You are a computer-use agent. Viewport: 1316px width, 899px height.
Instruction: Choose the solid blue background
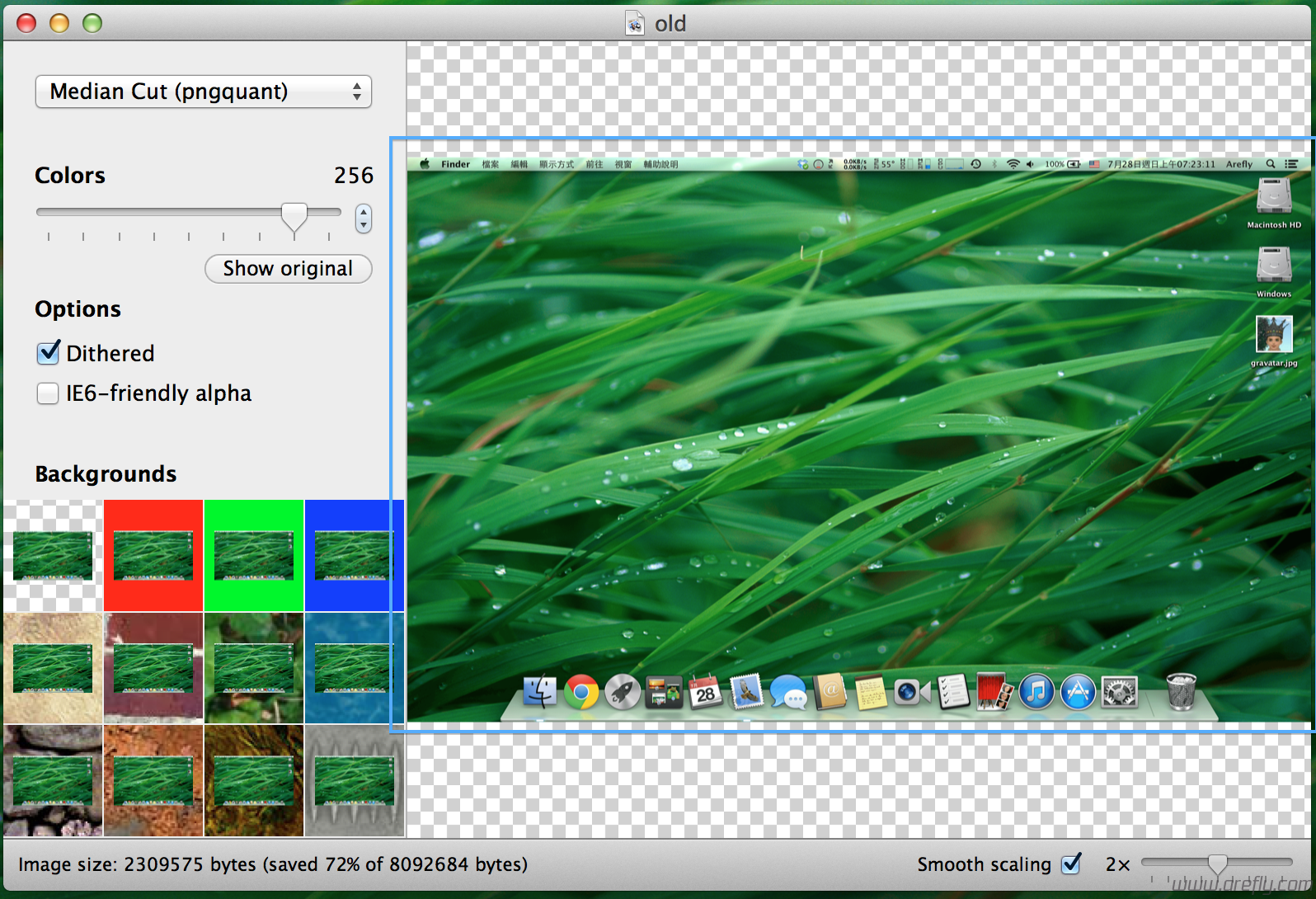click(x=354, y=555)
